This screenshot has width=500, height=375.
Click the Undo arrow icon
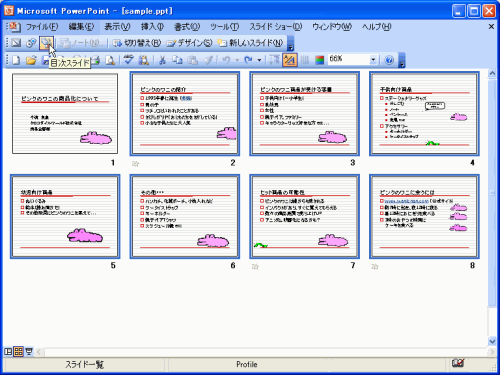pyautogui.click(x=227, y=60)
